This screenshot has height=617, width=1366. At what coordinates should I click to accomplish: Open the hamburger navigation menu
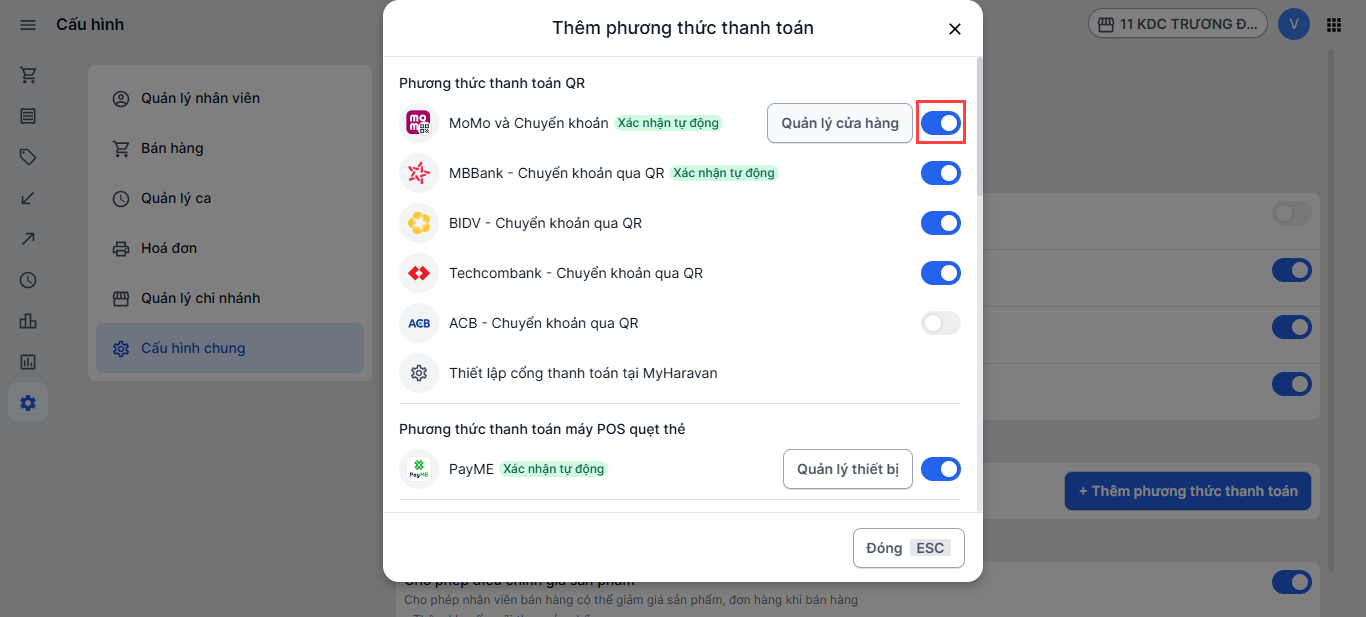pos(28,25)
